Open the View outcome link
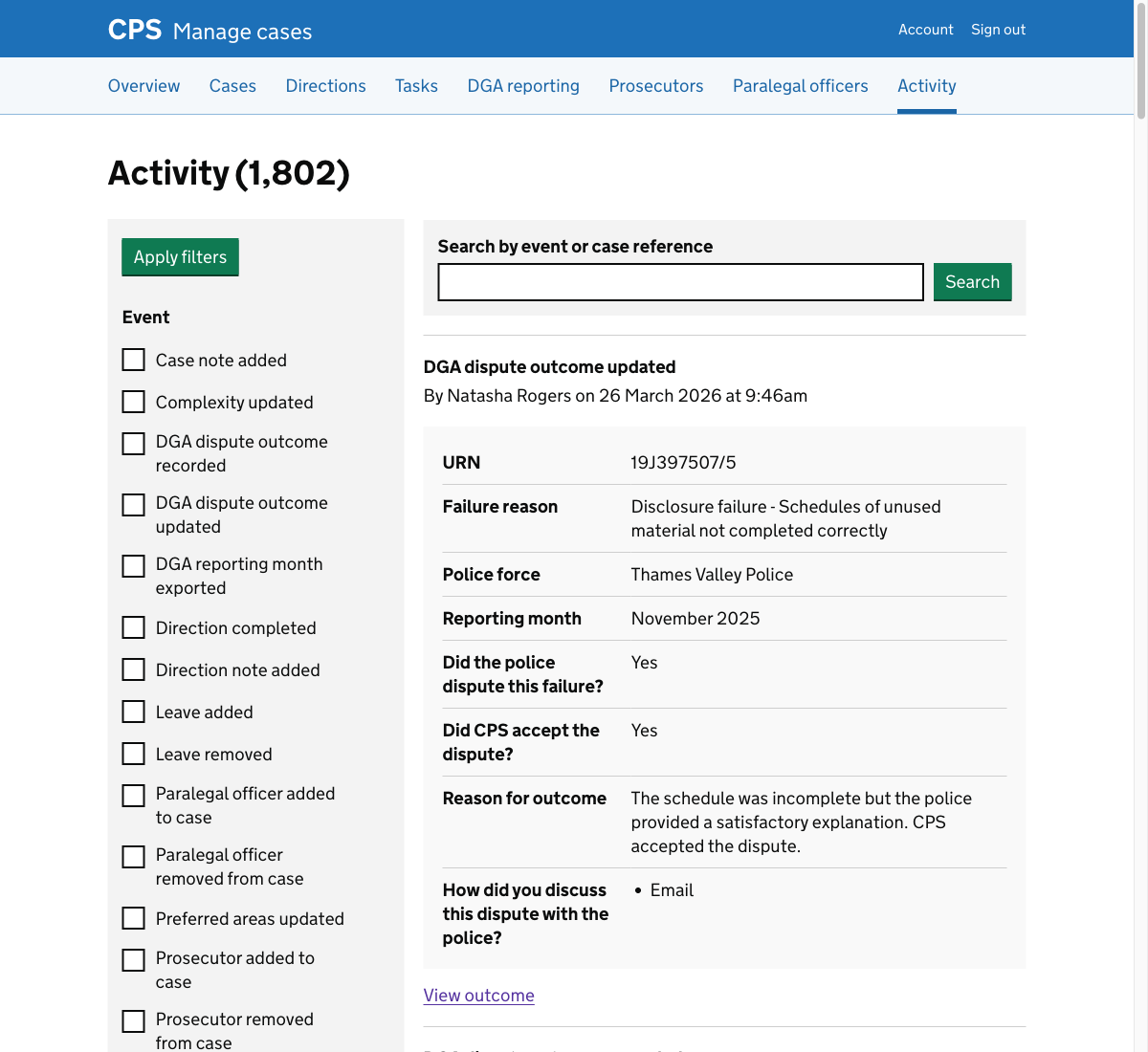 point(478,995)
